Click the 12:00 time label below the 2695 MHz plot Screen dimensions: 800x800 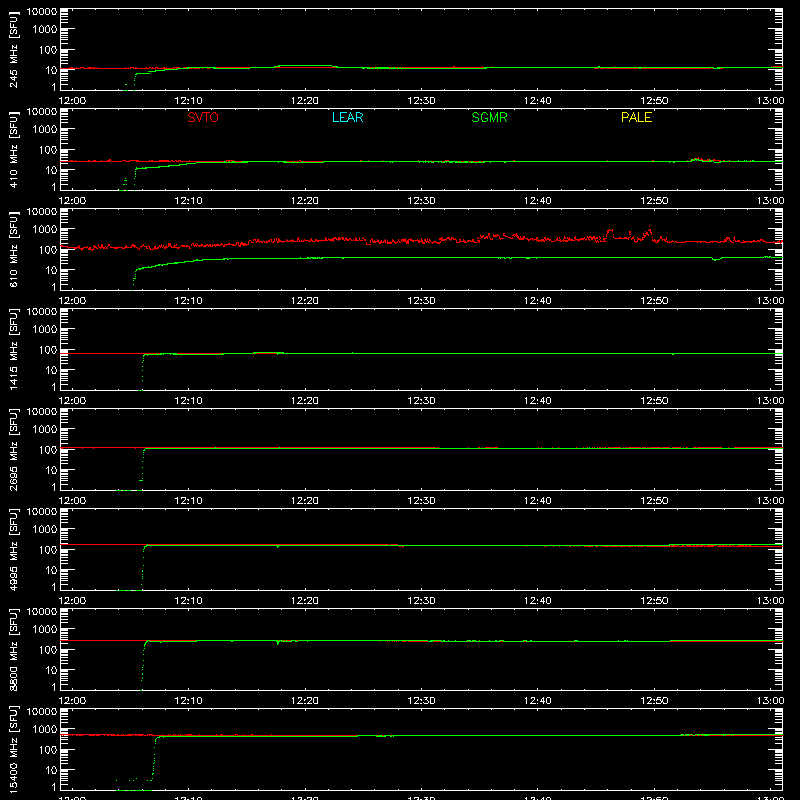(x=72, y=501)
